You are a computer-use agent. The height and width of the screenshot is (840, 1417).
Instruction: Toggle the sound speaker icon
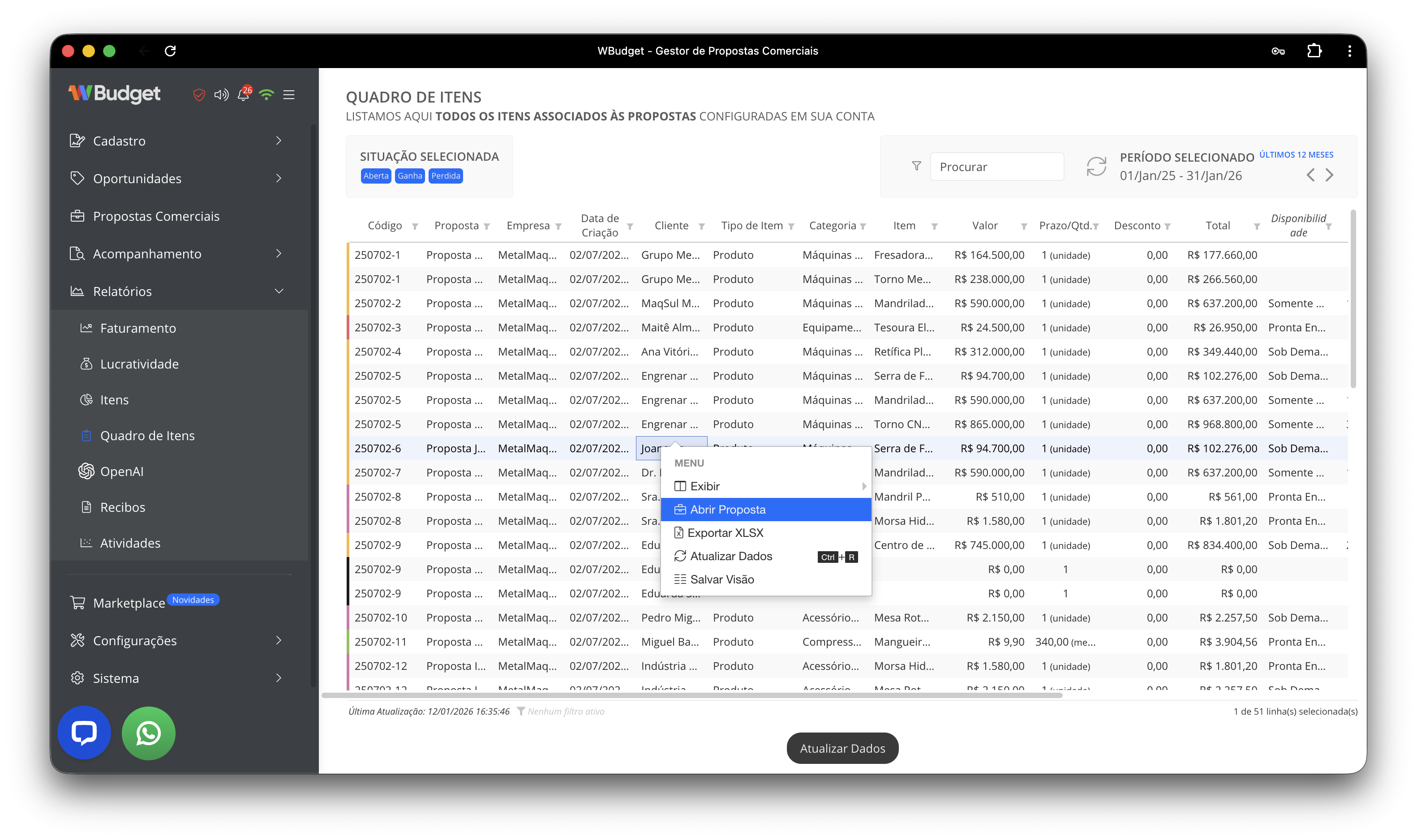(221, 95)
